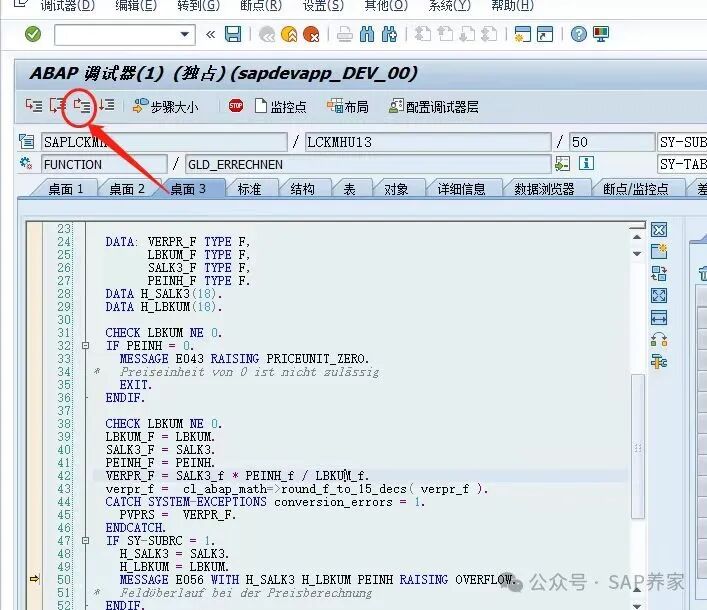Screen dimensions: 707x610
Task: Click the Services of the Tool icon
Action: click(x=659, y=362)
